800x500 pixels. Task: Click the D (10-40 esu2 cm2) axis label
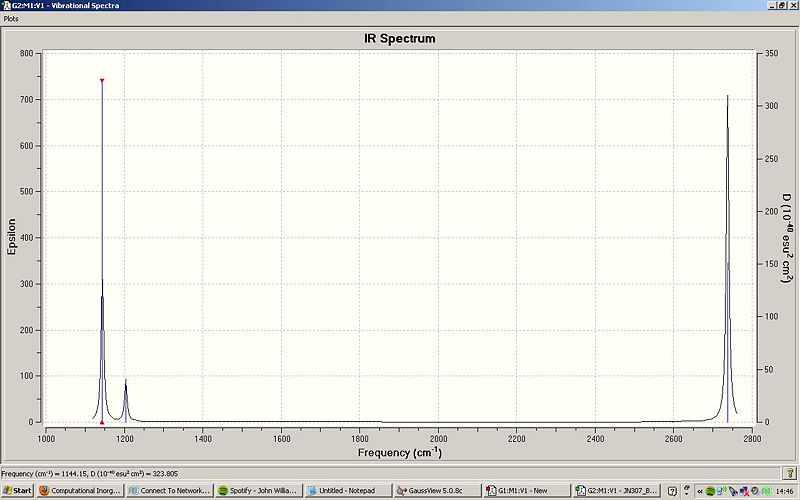[x=787, y=238]
